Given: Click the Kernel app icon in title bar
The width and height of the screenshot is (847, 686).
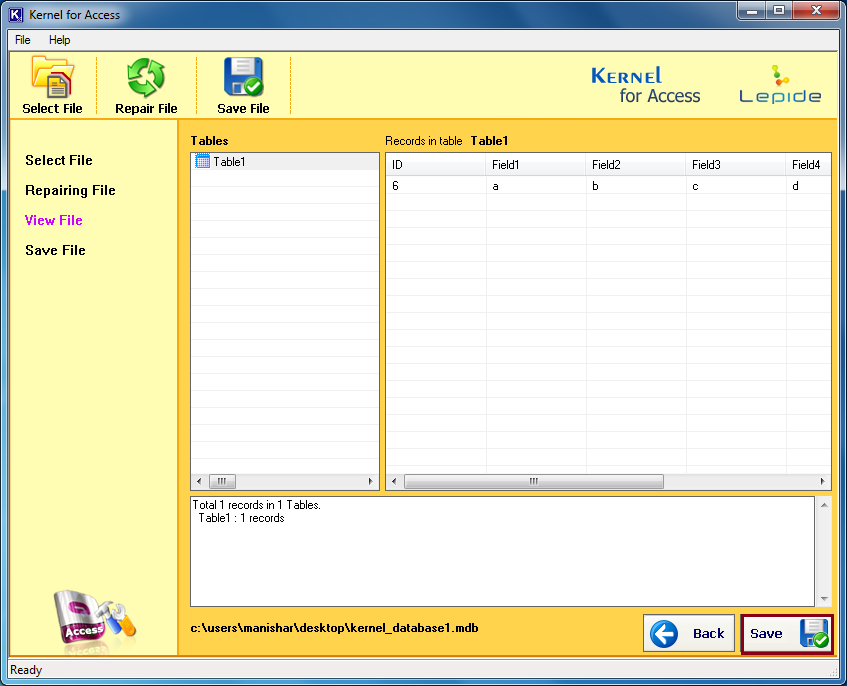Looking at the screenshot, I should [x=16, y=15].
